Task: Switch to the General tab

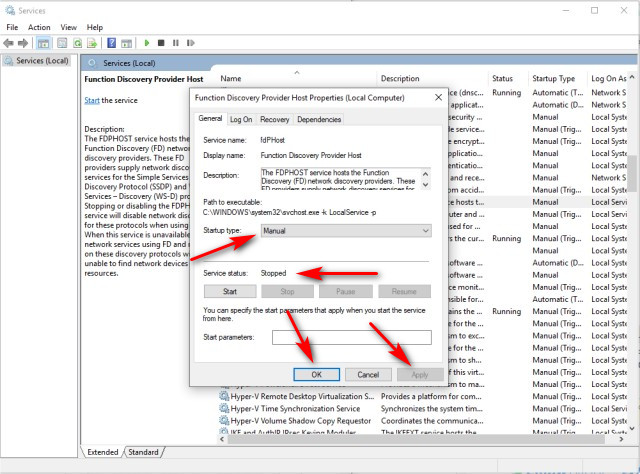Action: pos(210,118)
